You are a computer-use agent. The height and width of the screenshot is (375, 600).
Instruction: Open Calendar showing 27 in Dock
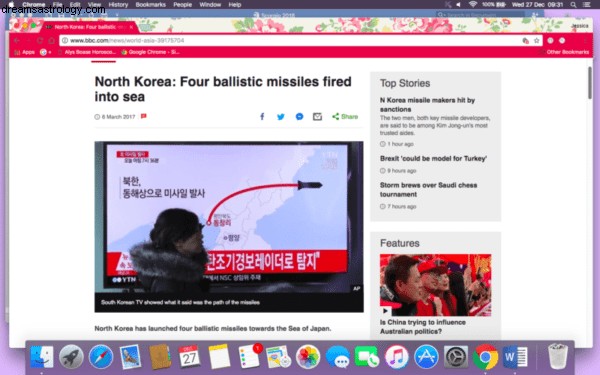(189, 357)
